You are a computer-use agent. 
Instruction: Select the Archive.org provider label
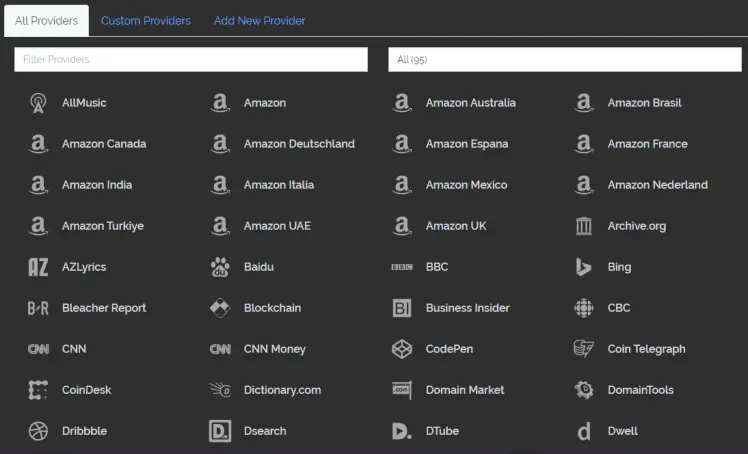[x=636, y=226]
